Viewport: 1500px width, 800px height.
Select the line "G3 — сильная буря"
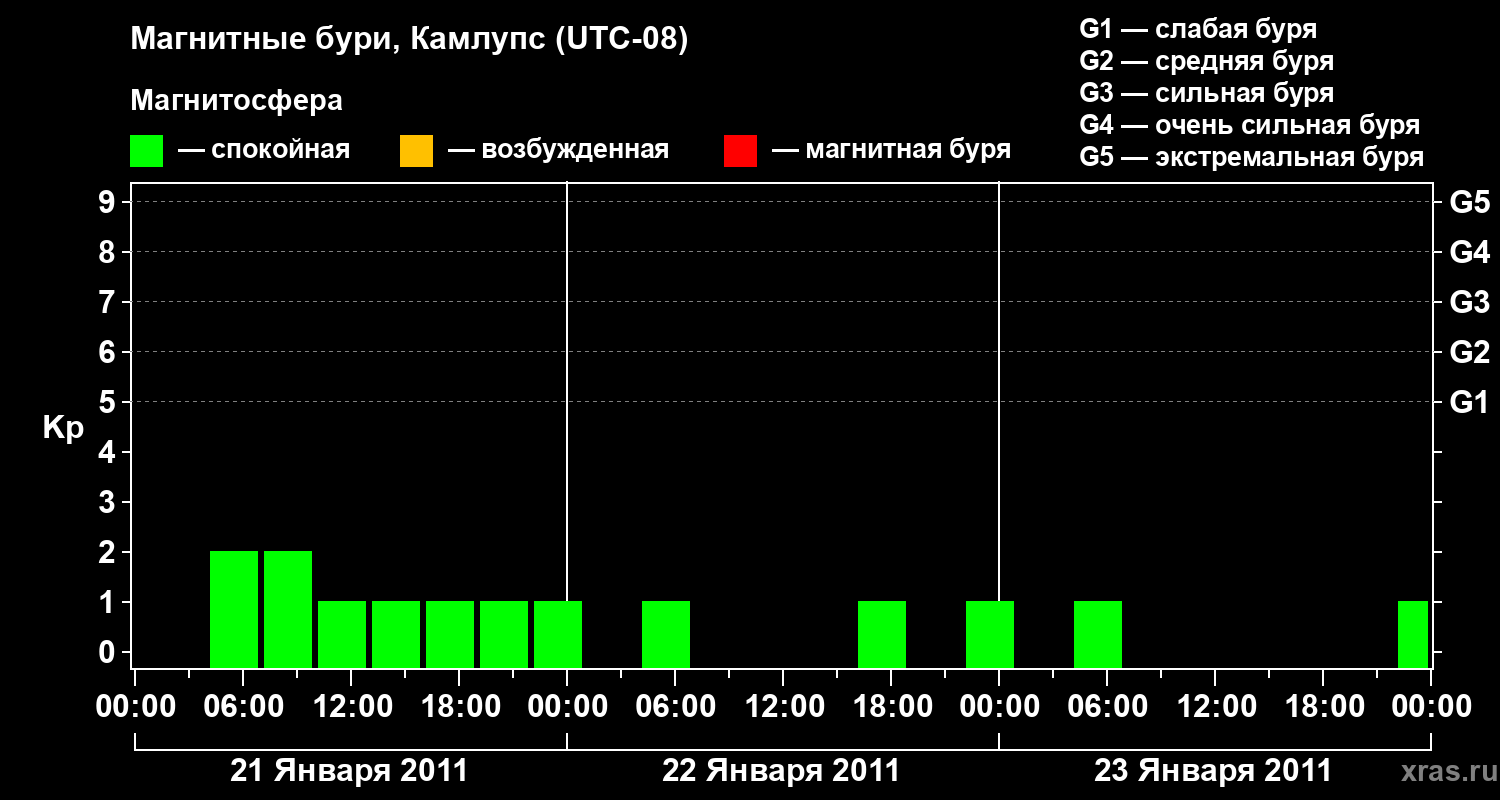[1206, 93]
